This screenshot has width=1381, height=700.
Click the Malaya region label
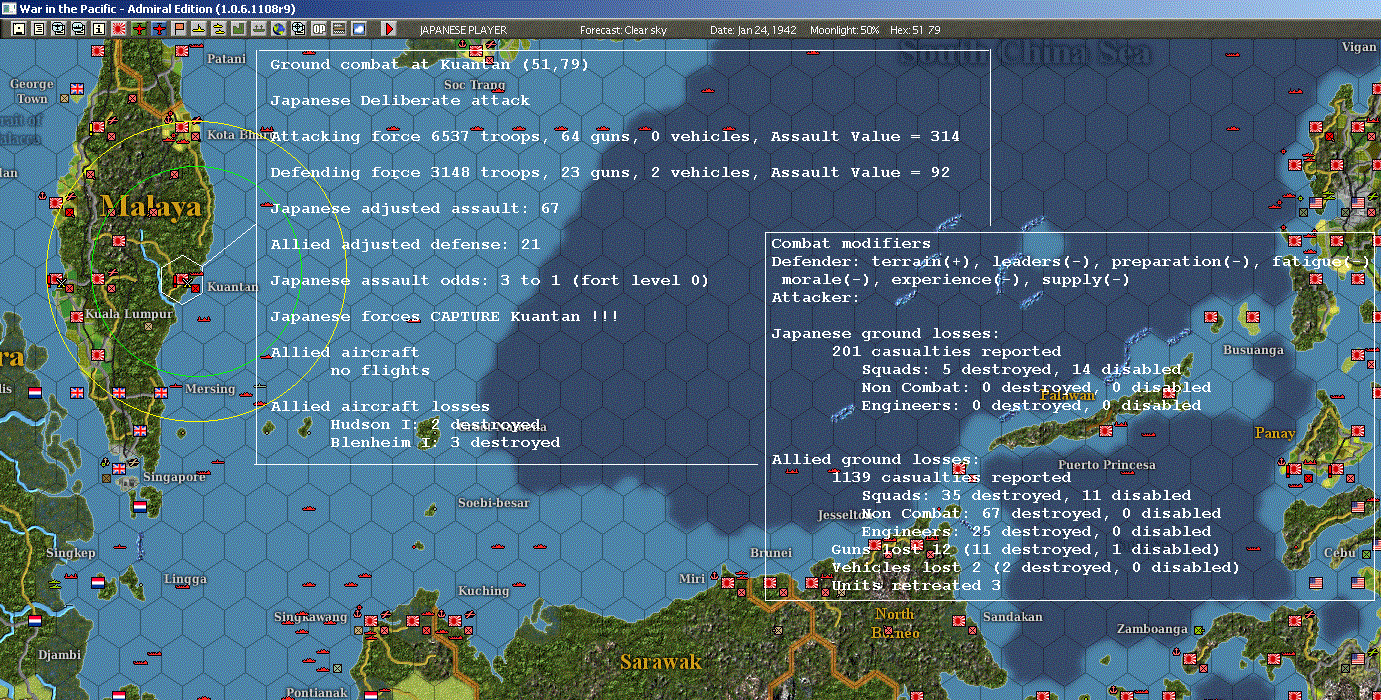[151, 207]
